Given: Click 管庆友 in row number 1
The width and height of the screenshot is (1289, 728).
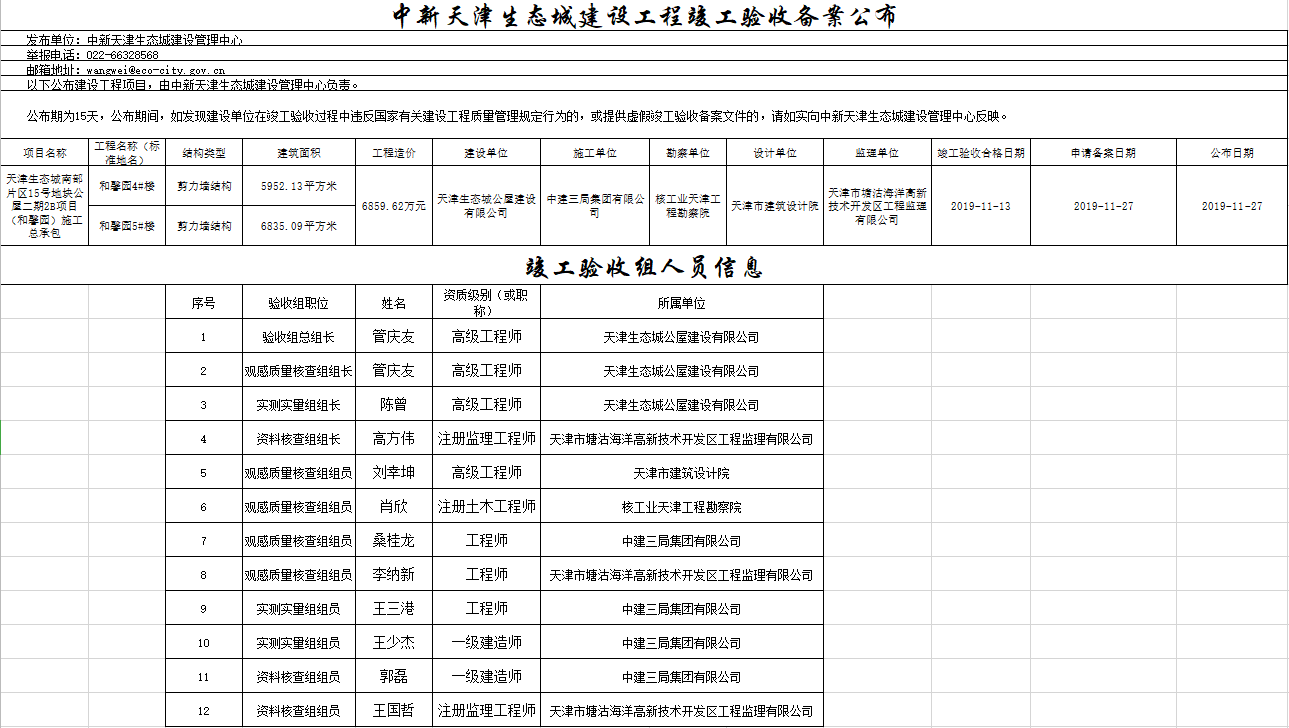Looking at the screenshot, I should (394, 337).
